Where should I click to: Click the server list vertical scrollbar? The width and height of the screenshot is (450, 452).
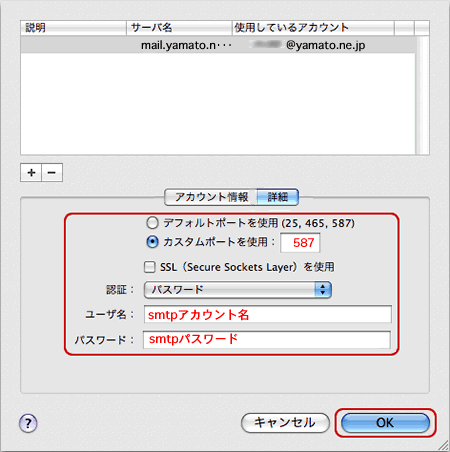click(x=422, y=95)
